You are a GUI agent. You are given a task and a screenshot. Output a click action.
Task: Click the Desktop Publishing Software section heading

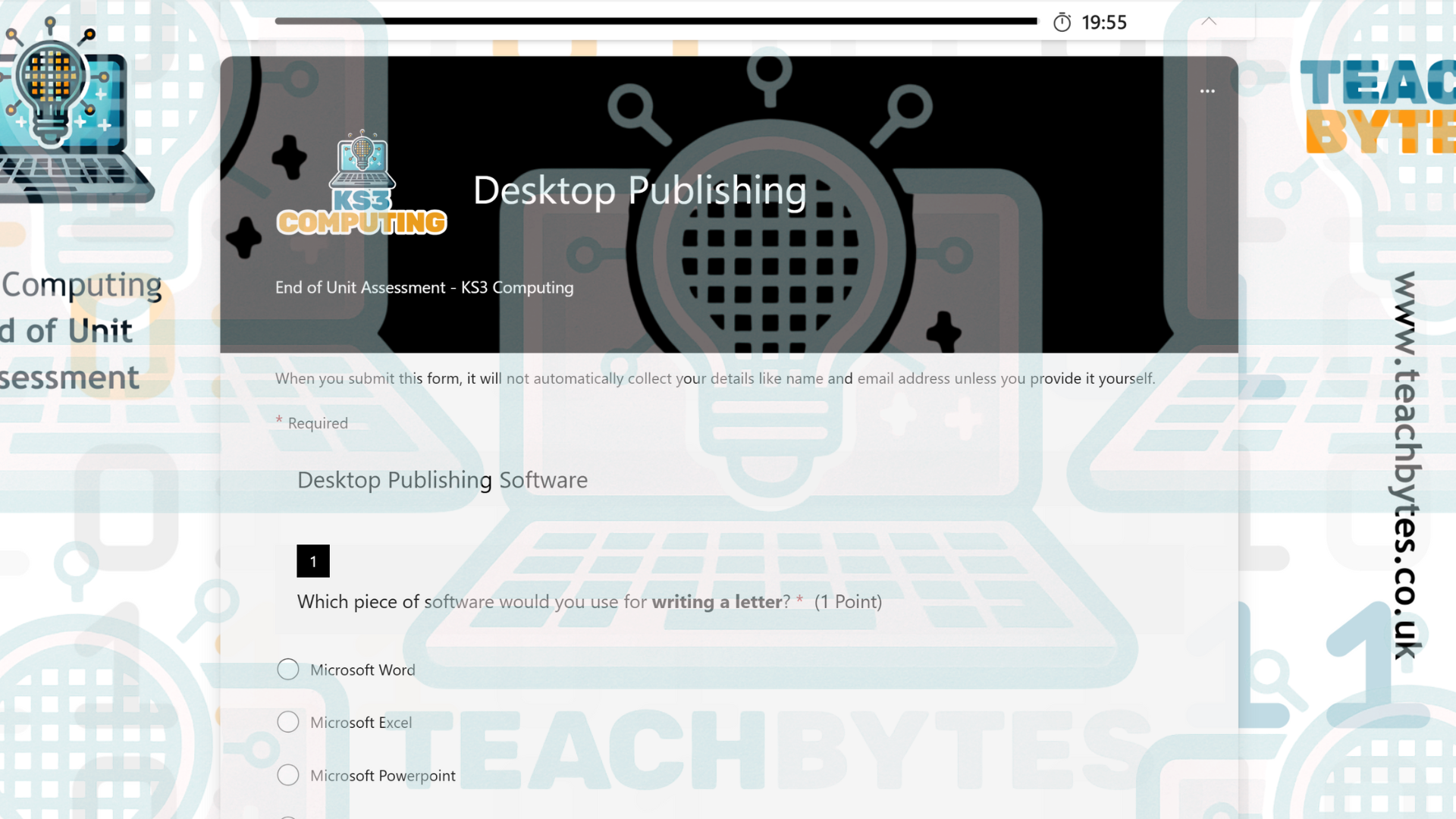(442, 480)
